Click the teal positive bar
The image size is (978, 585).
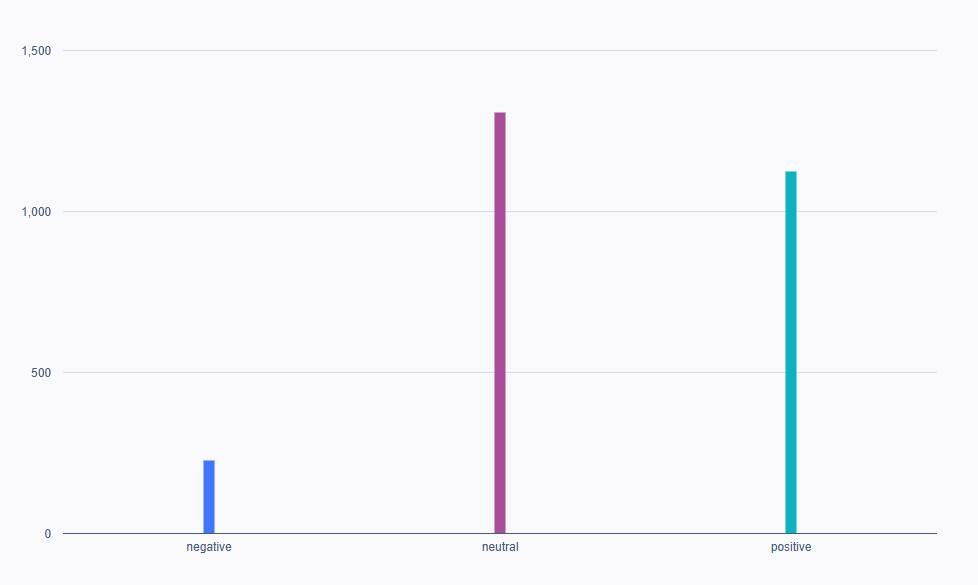(x=791, y=352)
